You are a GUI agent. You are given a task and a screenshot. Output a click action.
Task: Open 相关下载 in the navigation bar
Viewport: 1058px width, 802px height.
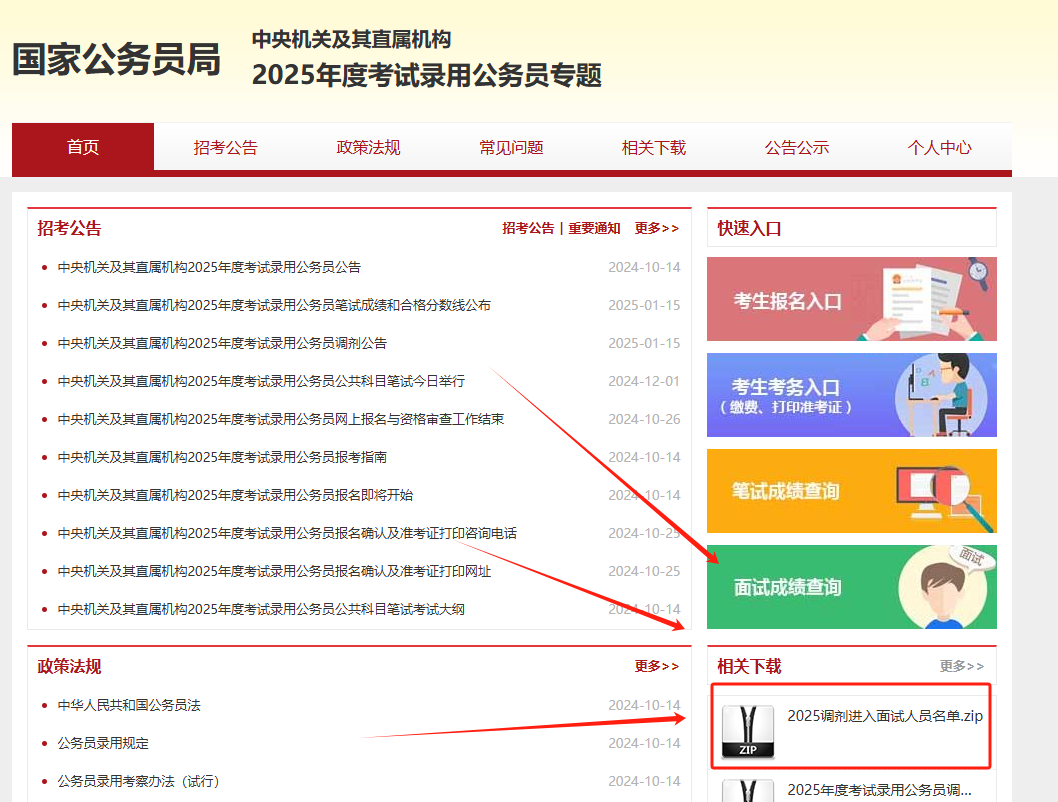pyautogui.click(x=654, y=147)
